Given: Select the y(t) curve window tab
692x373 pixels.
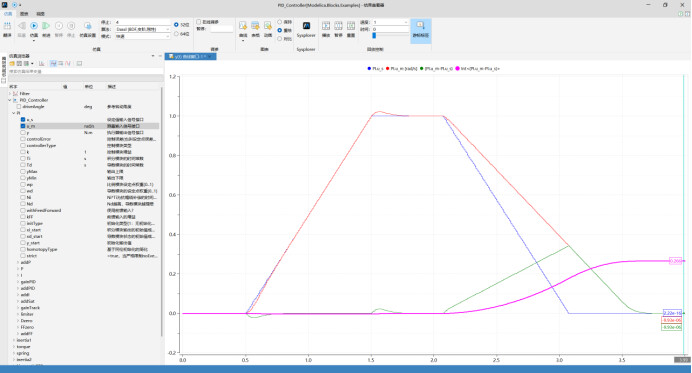Looking at the screenshot, I should (190, 57).
